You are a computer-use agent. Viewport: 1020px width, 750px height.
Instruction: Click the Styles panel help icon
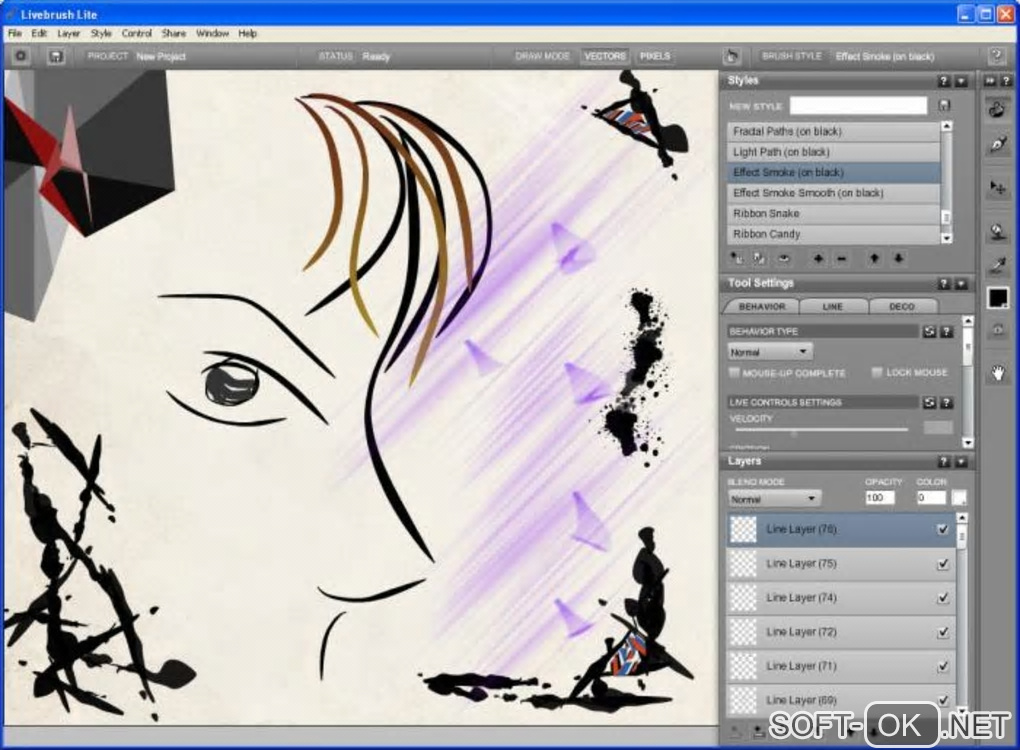(x=943, y=81)
